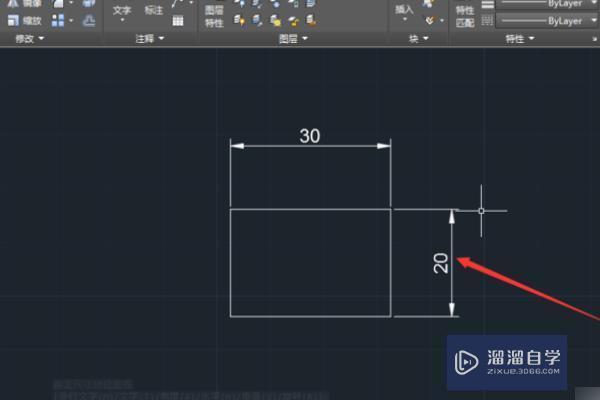The height and width of the screenshot is (400, 600).
Task: Open the 标注 (Dimension) tool
Action: point(153,10)
